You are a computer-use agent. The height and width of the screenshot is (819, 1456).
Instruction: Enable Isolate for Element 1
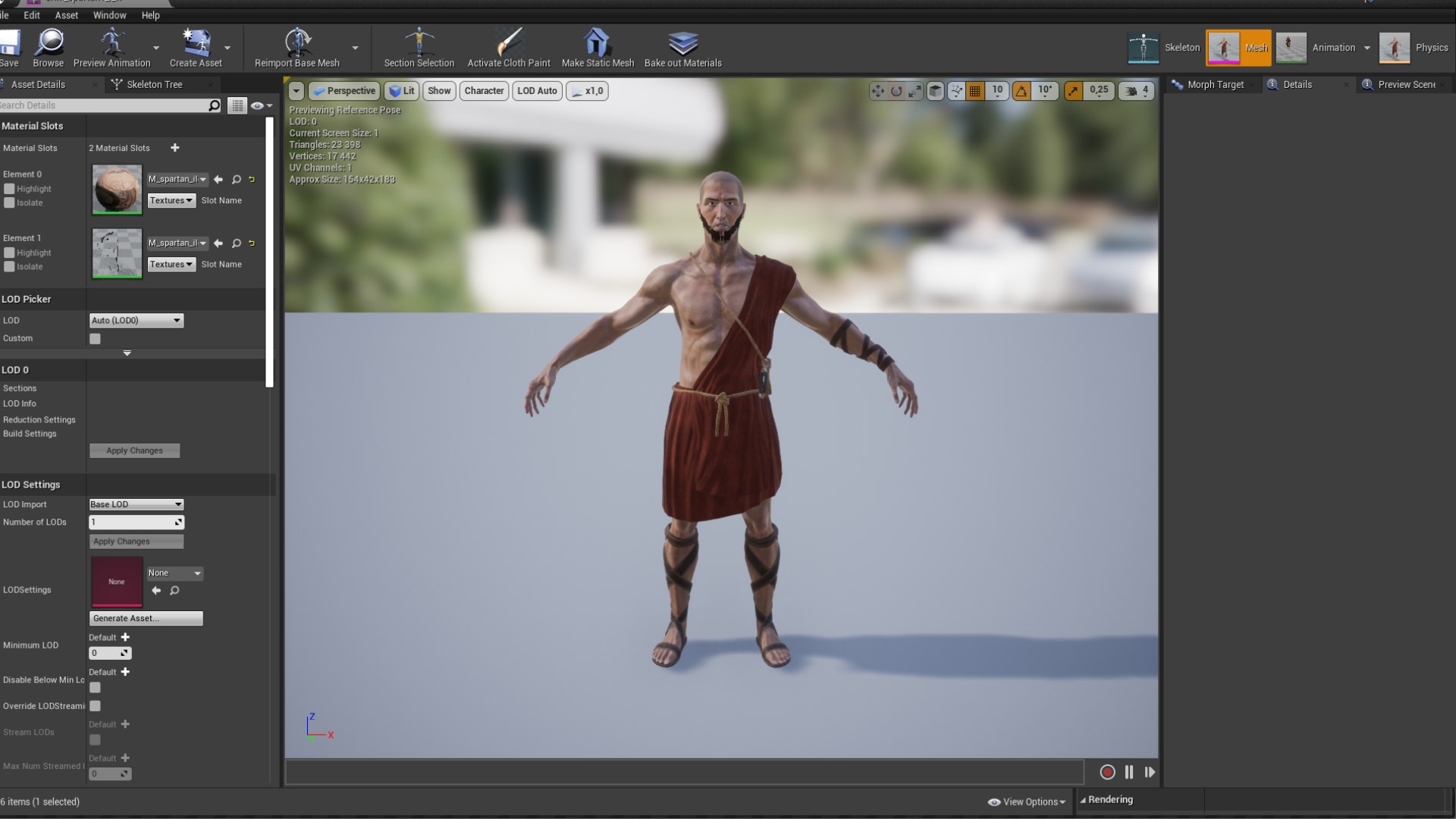tap(9, 266)
